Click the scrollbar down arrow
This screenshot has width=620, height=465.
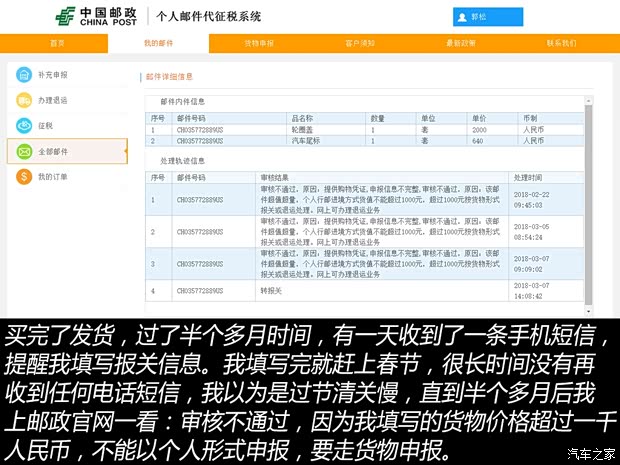coord(588,312)
